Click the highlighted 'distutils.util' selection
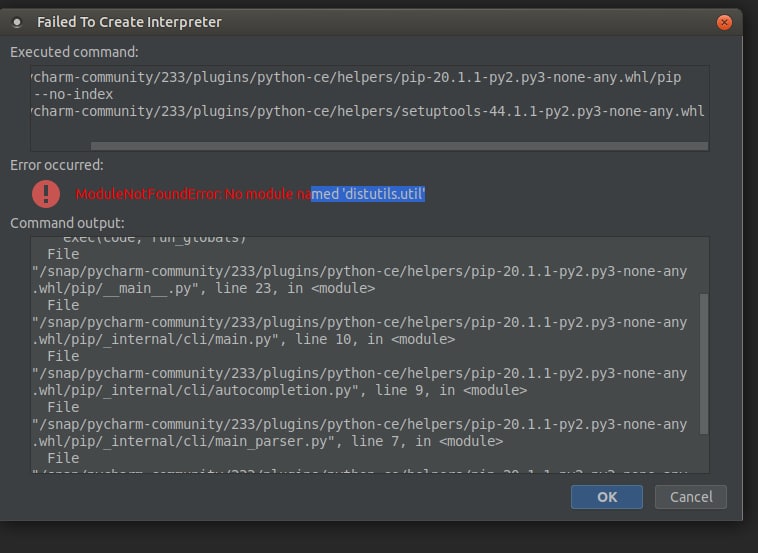This screenshot has height=553, width=758. click(368, 194)
